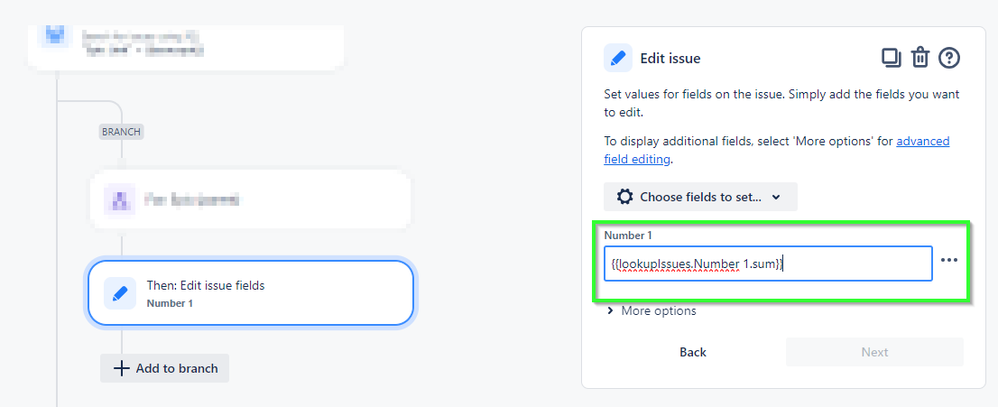The image size is (998, 407).
Task: Click the trigger icon at top of rule
Action: tap(55, 37)
